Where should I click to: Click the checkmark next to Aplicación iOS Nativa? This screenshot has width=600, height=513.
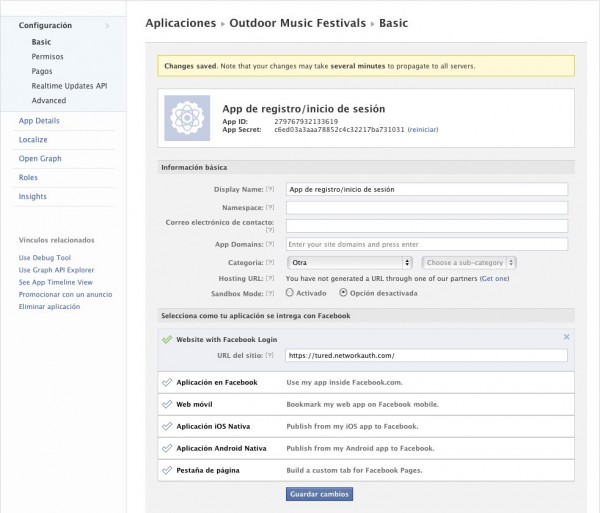(x=167, y=426)
